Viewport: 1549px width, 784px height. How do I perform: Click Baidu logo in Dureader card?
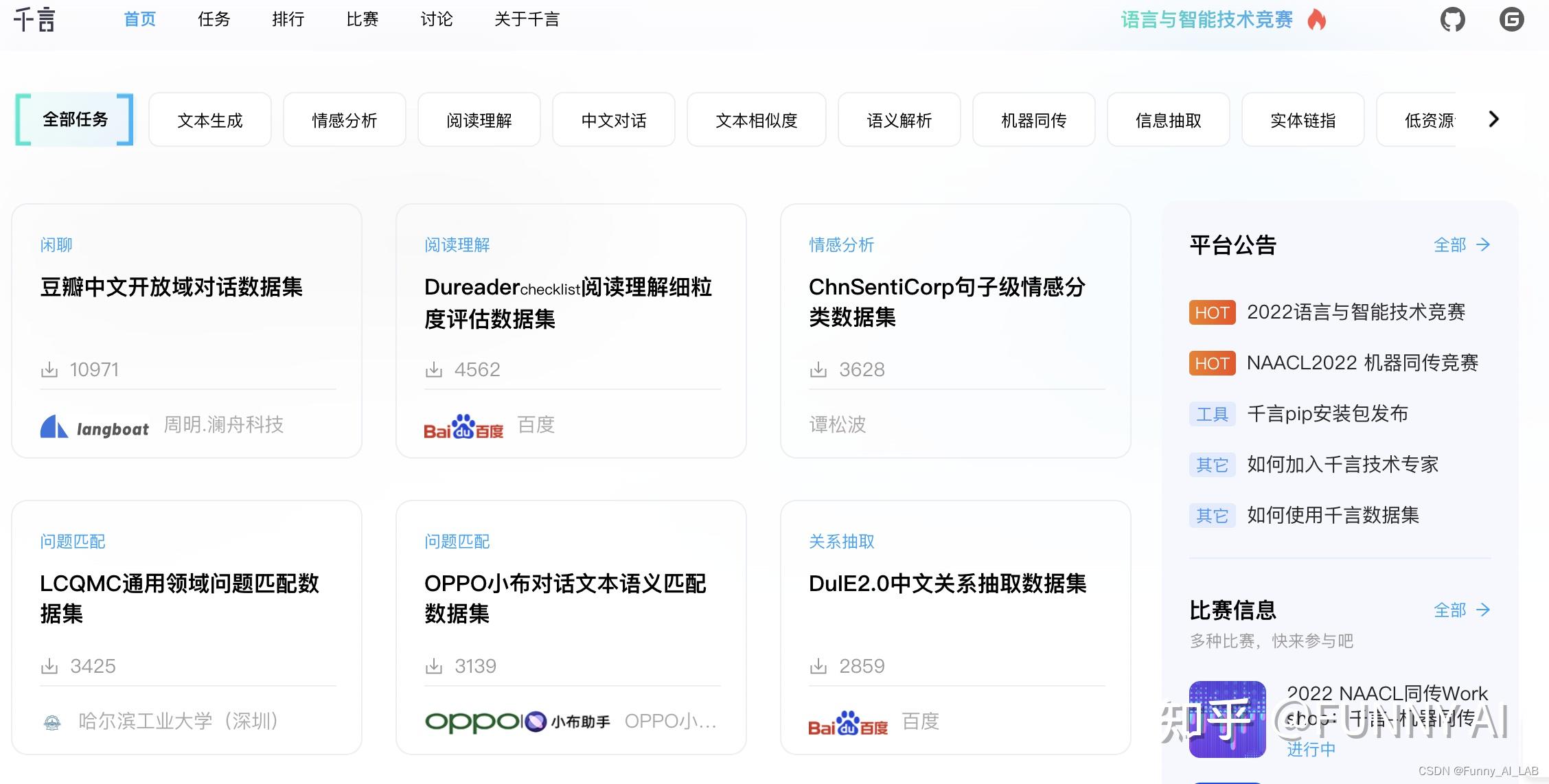[463, 427]
